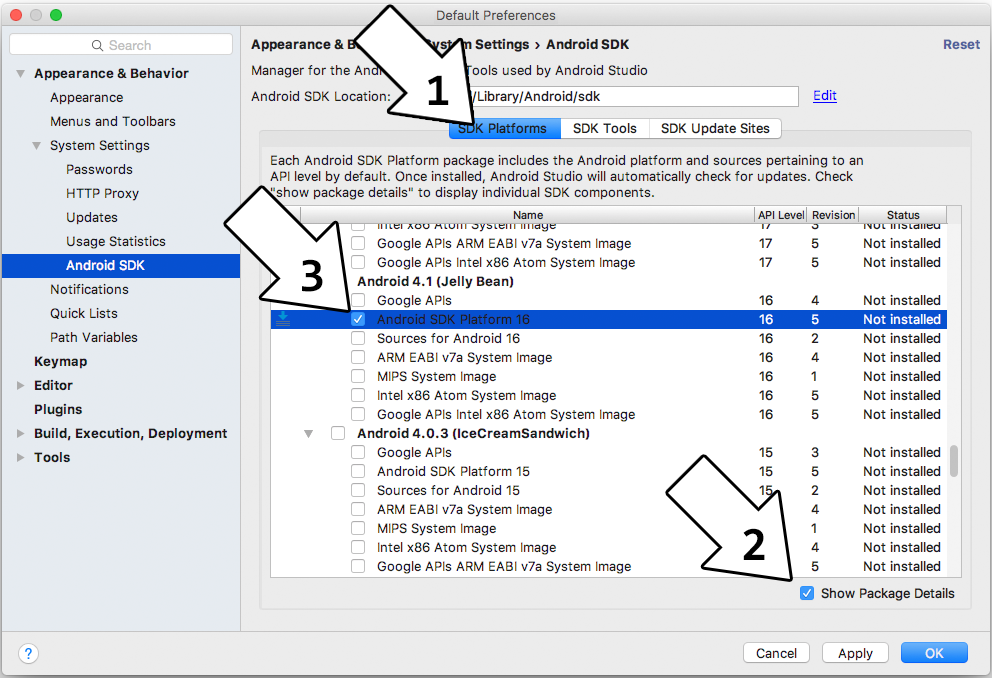Select Menus and Toolbars in sidebar
The width and height of the screenshot is (992, 678).
pos(113,121)
